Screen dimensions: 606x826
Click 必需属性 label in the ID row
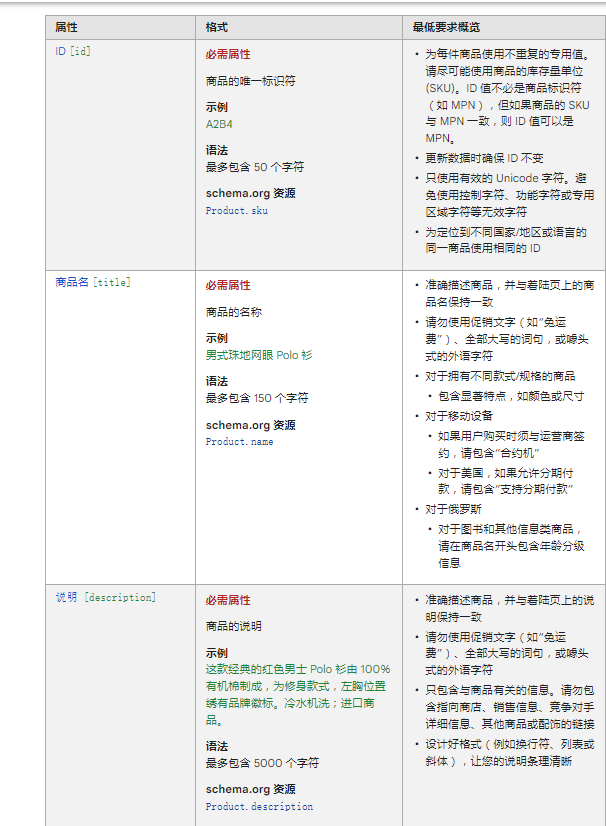tap(228, 54)
